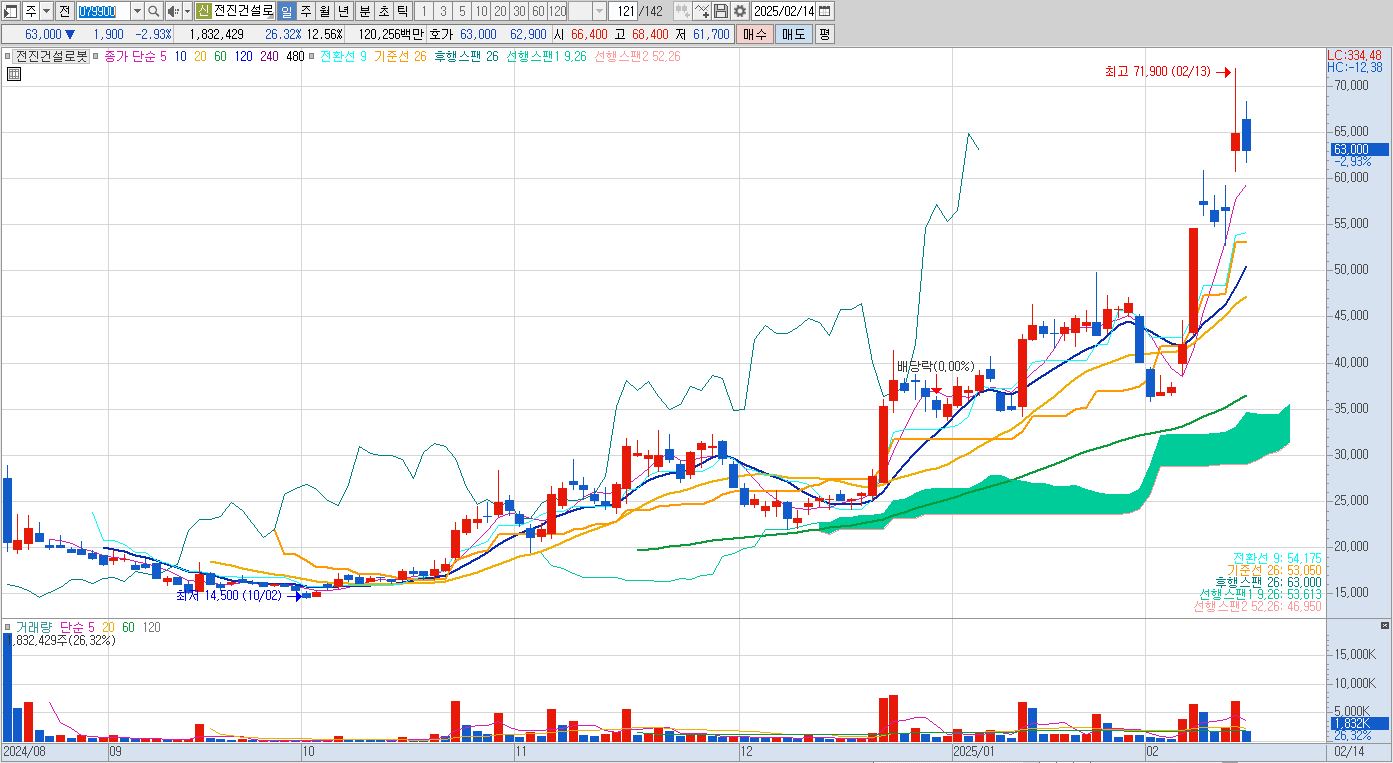Click the 배당락(0,00%) marker label

click(935, 366)
